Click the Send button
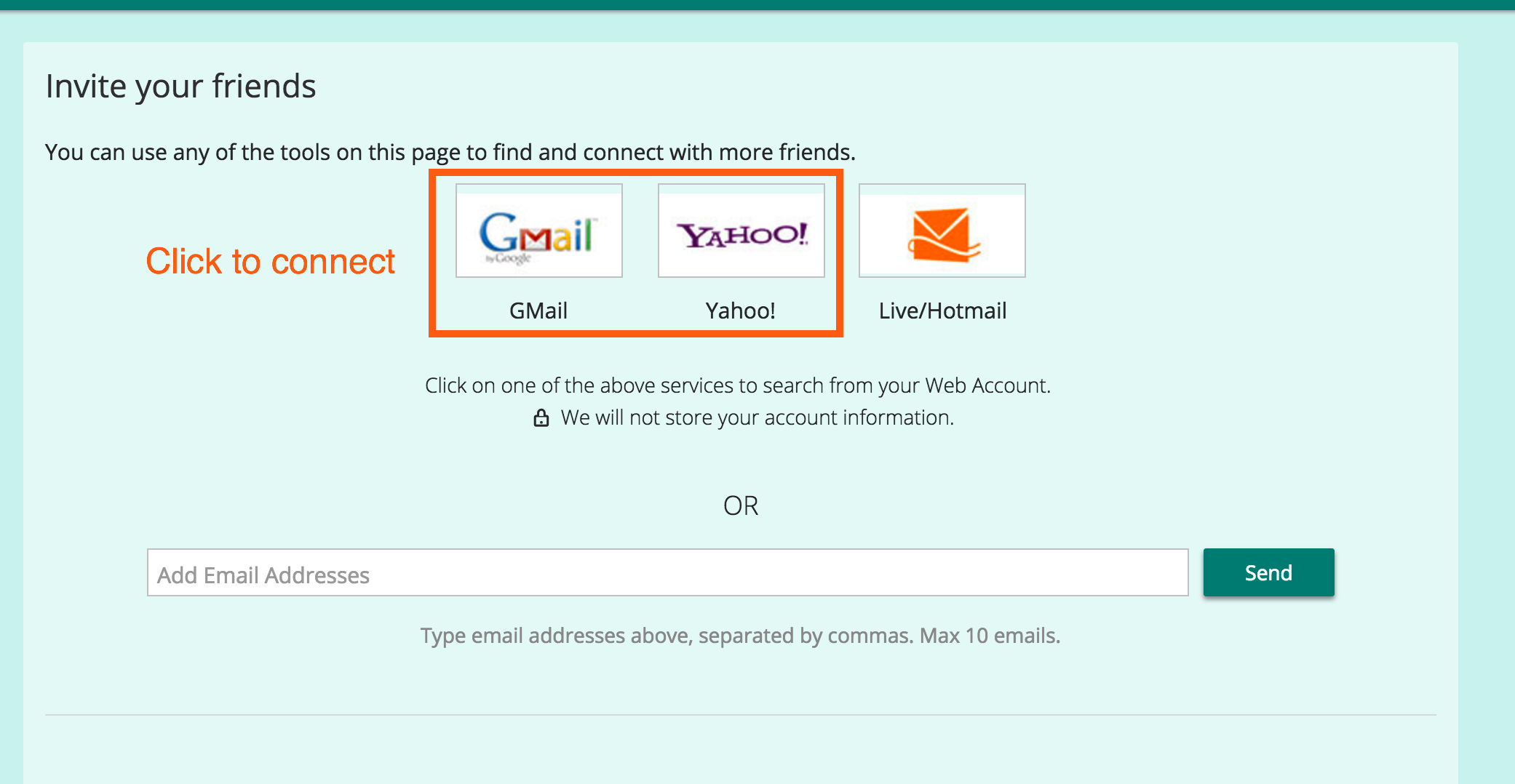Viewport: 1515px width, 784px height. (x=1268, y=572)
